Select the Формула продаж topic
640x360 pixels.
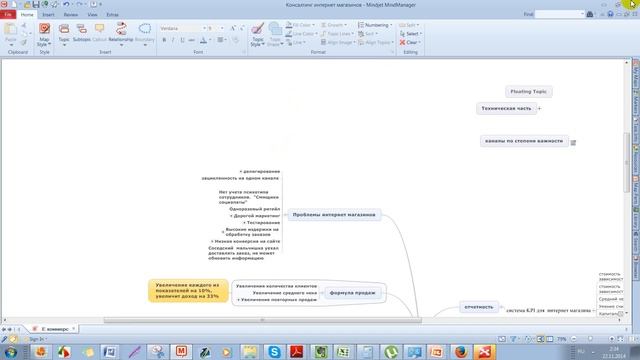[352, 293]
